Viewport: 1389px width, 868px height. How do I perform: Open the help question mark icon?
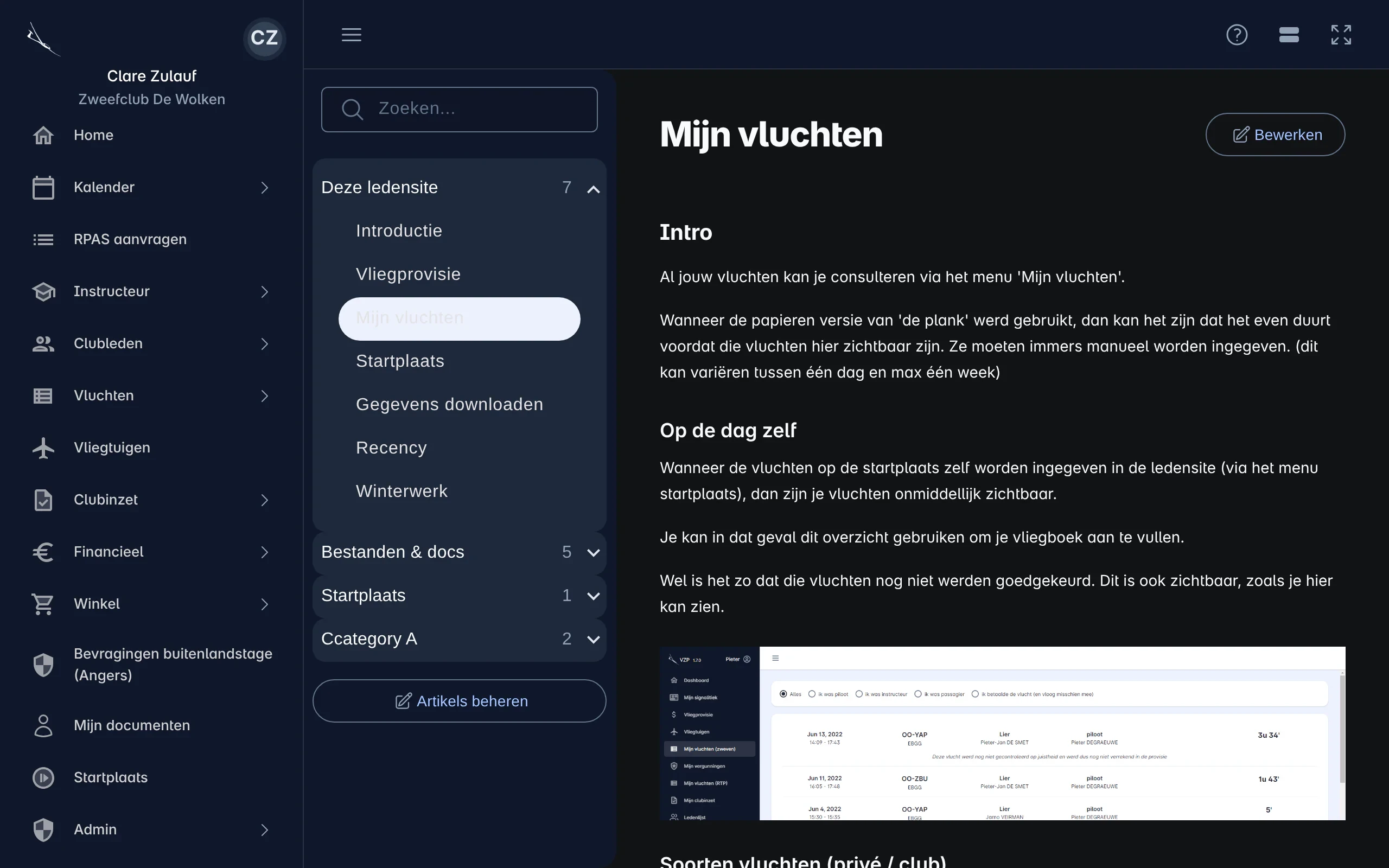pyautogui.click(x=1237, y=34)
